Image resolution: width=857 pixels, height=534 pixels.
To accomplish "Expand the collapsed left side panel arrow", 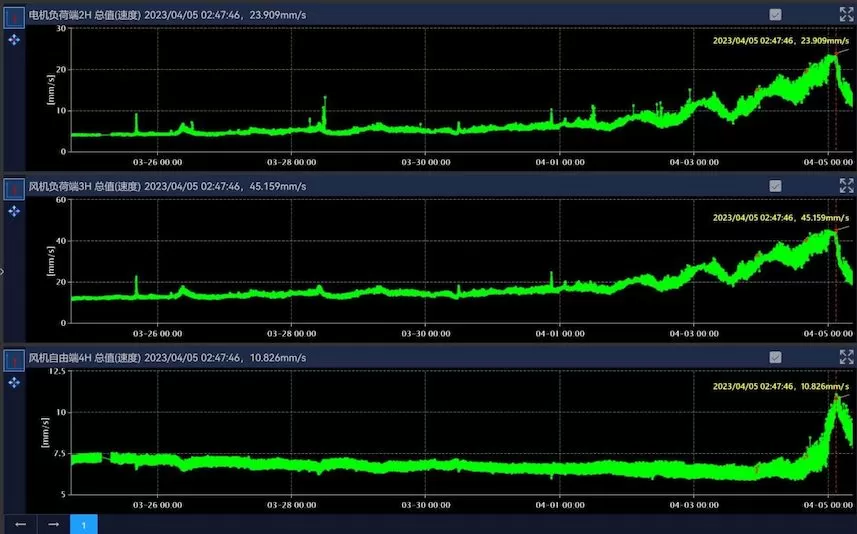I will pos(3,270).
